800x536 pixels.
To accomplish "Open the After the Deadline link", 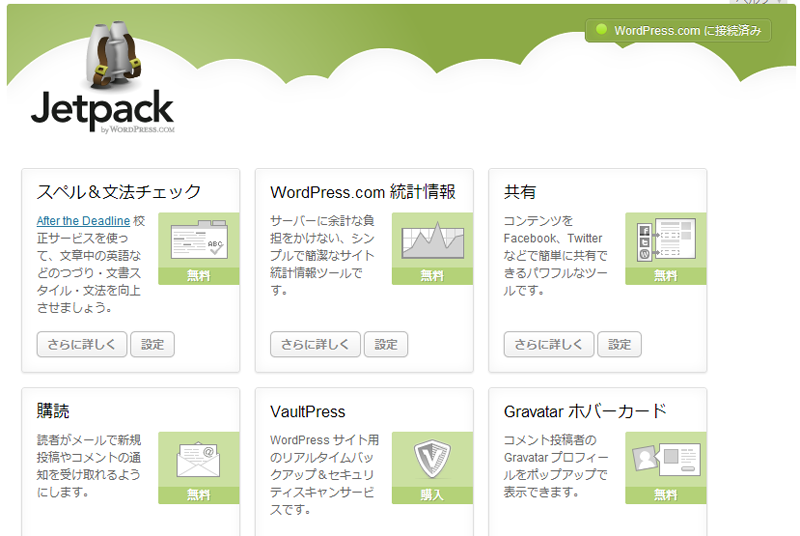I will (83, 221).
